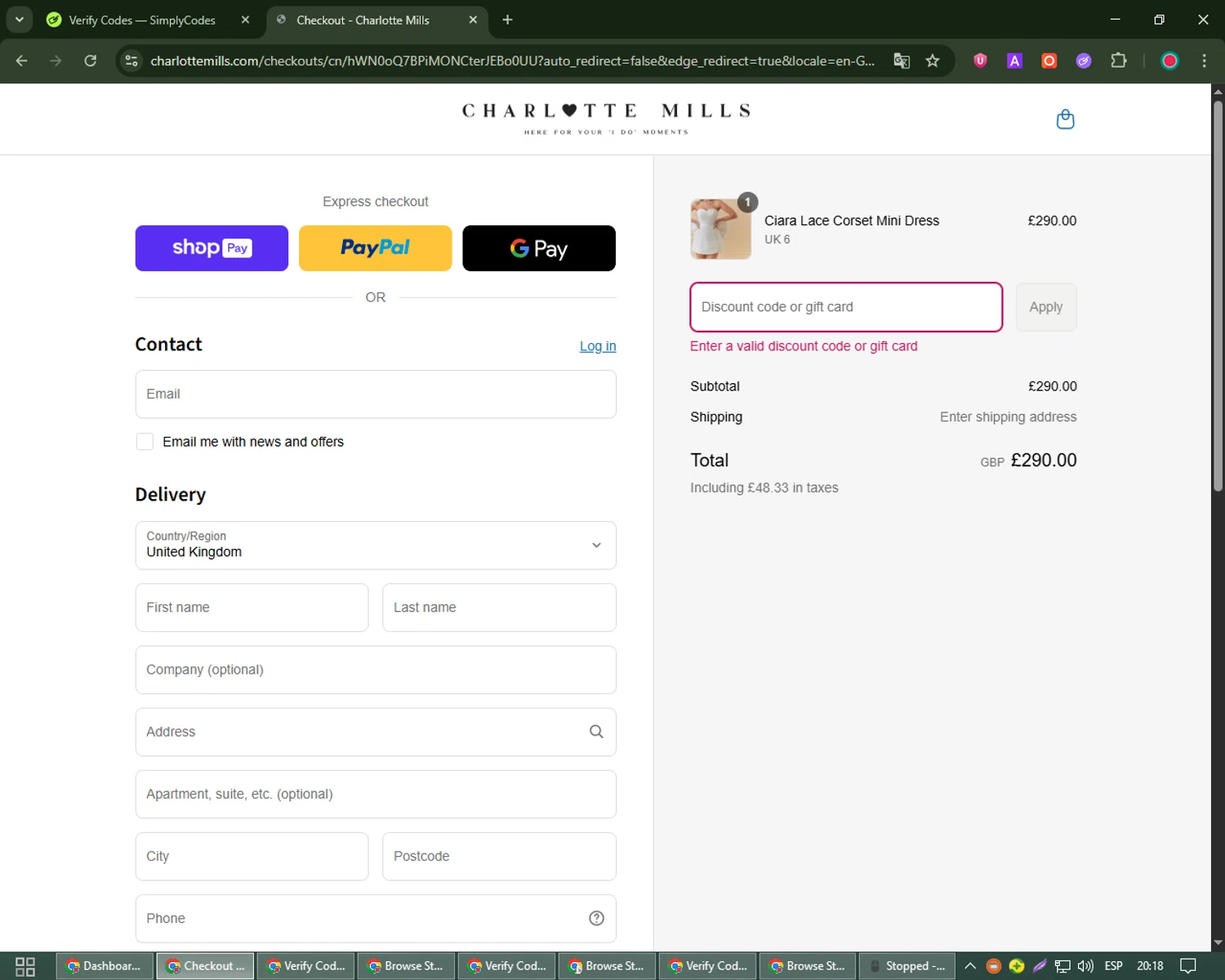Click the ESP language indicator
1225x980 pixels.
coord(1113,966)
